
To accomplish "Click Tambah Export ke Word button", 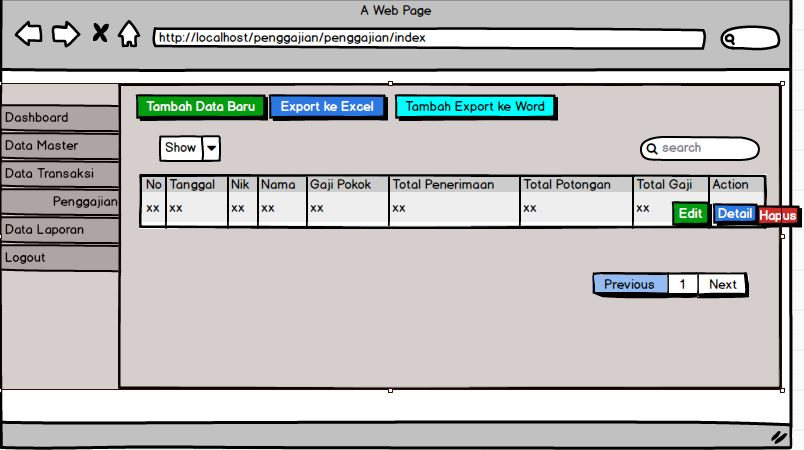I will (475, 107).
